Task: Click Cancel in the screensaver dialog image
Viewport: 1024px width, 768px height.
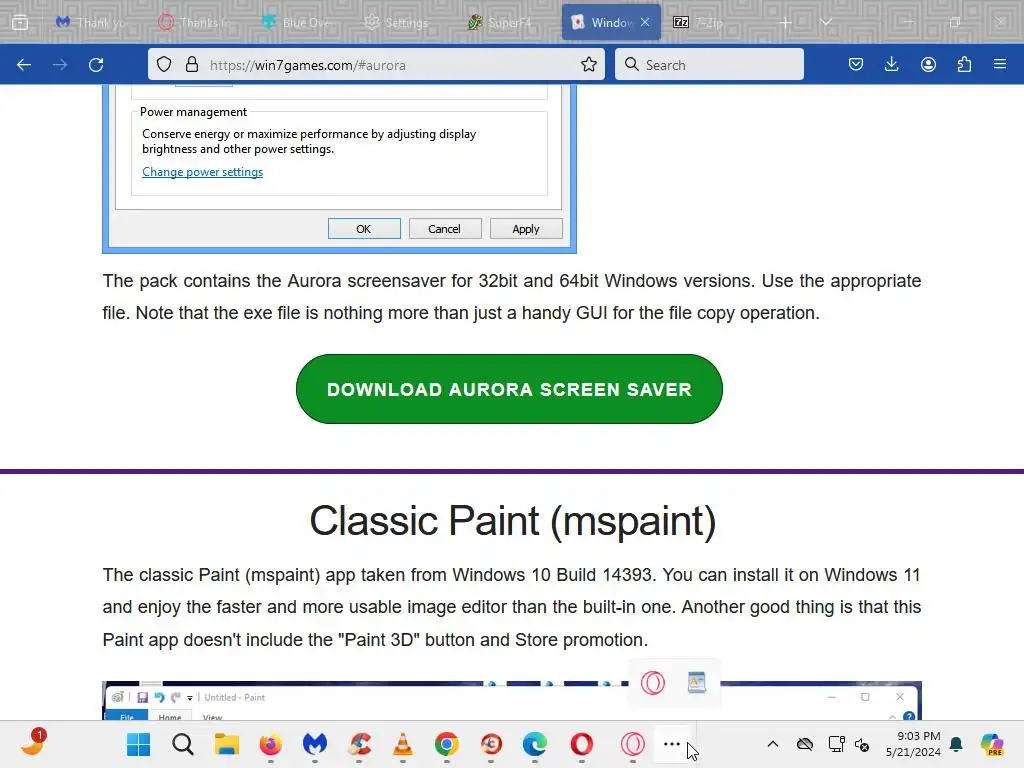Action: tap(445, 229)
